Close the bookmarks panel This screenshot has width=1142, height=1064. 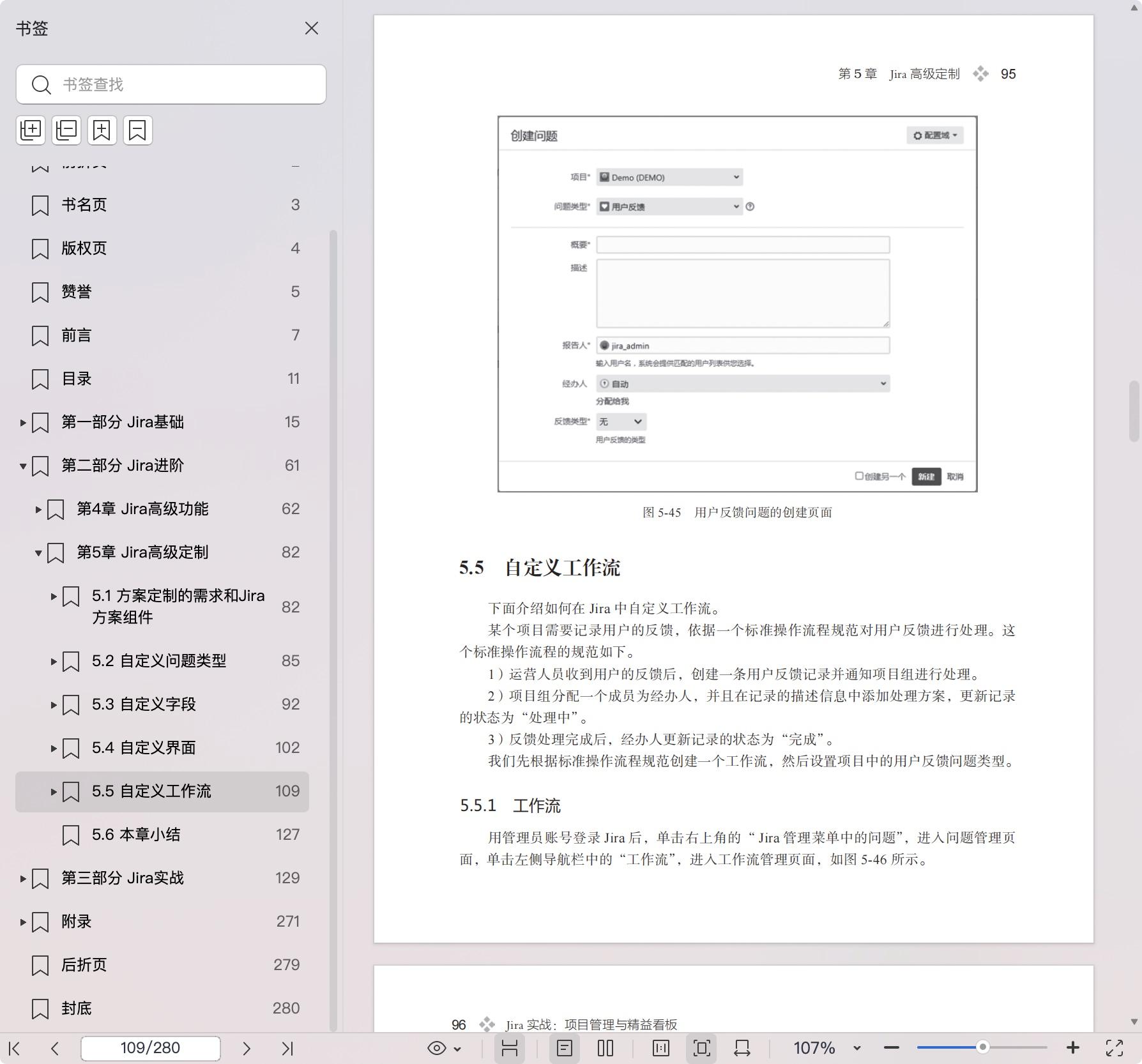tap(311, 28)
